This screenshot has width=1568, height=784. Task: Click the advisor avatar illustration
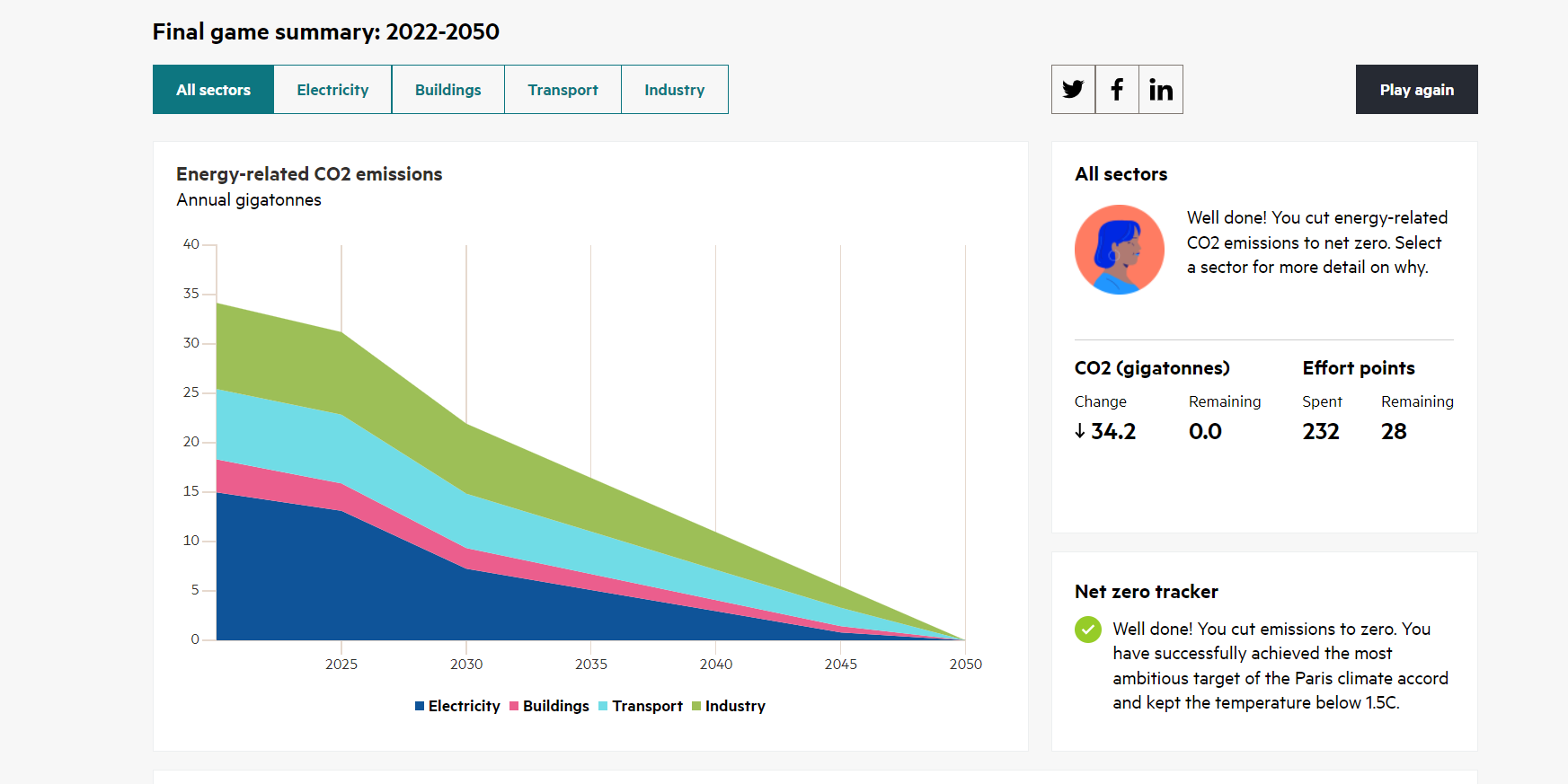pos(1120,250)
